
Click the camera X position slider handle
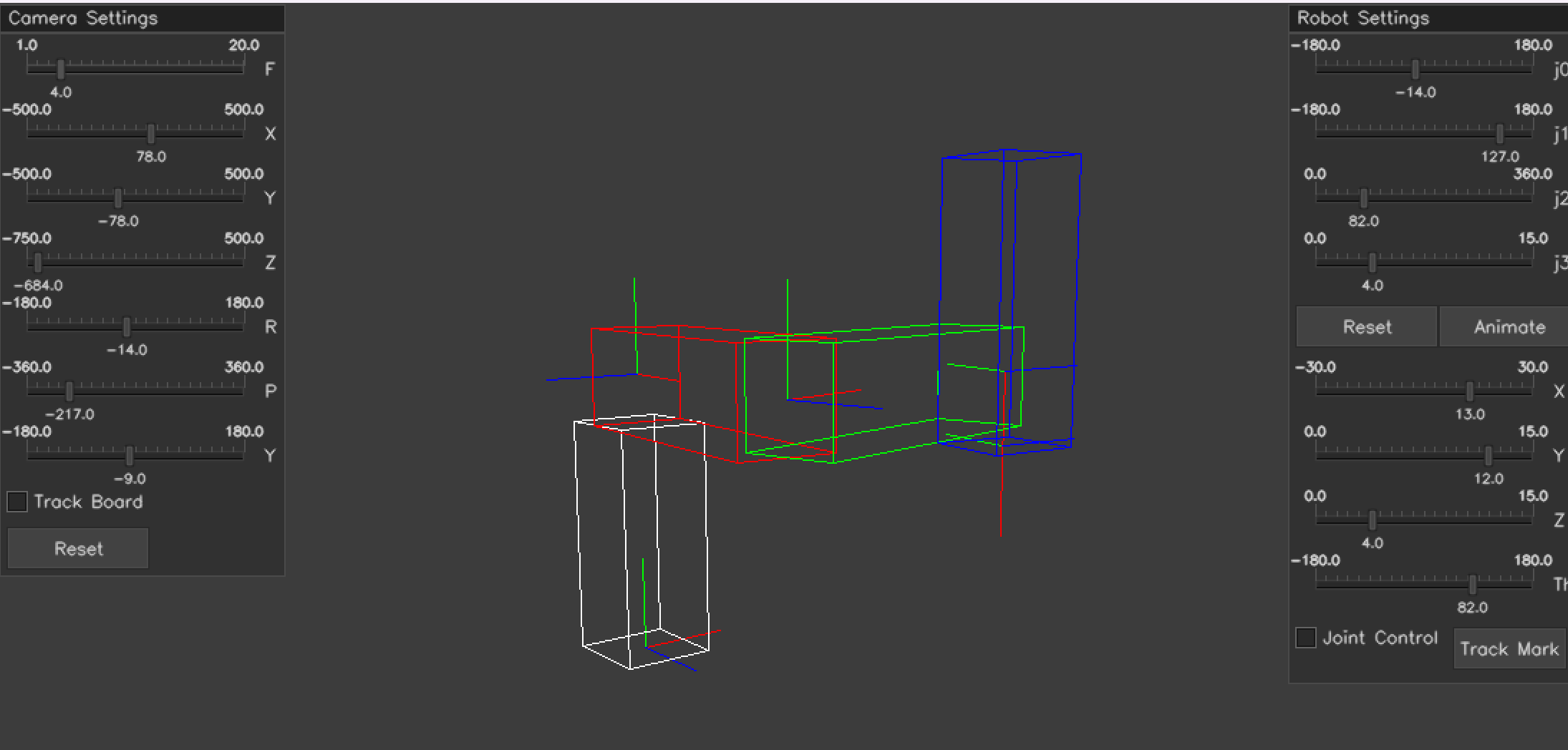[x=153, y=132]
